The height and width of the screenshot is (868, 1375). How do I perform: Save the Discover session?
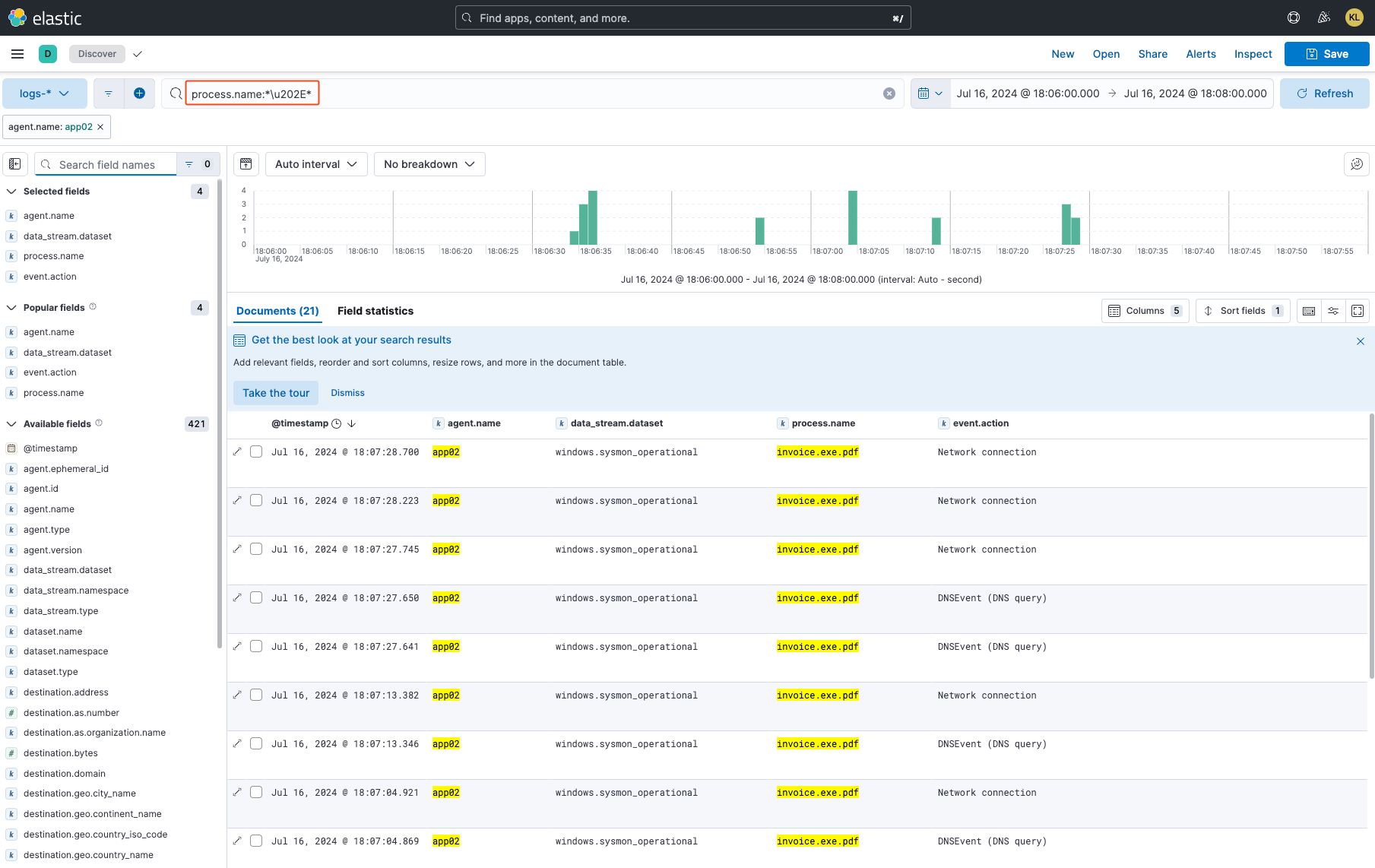(1327, 54)
